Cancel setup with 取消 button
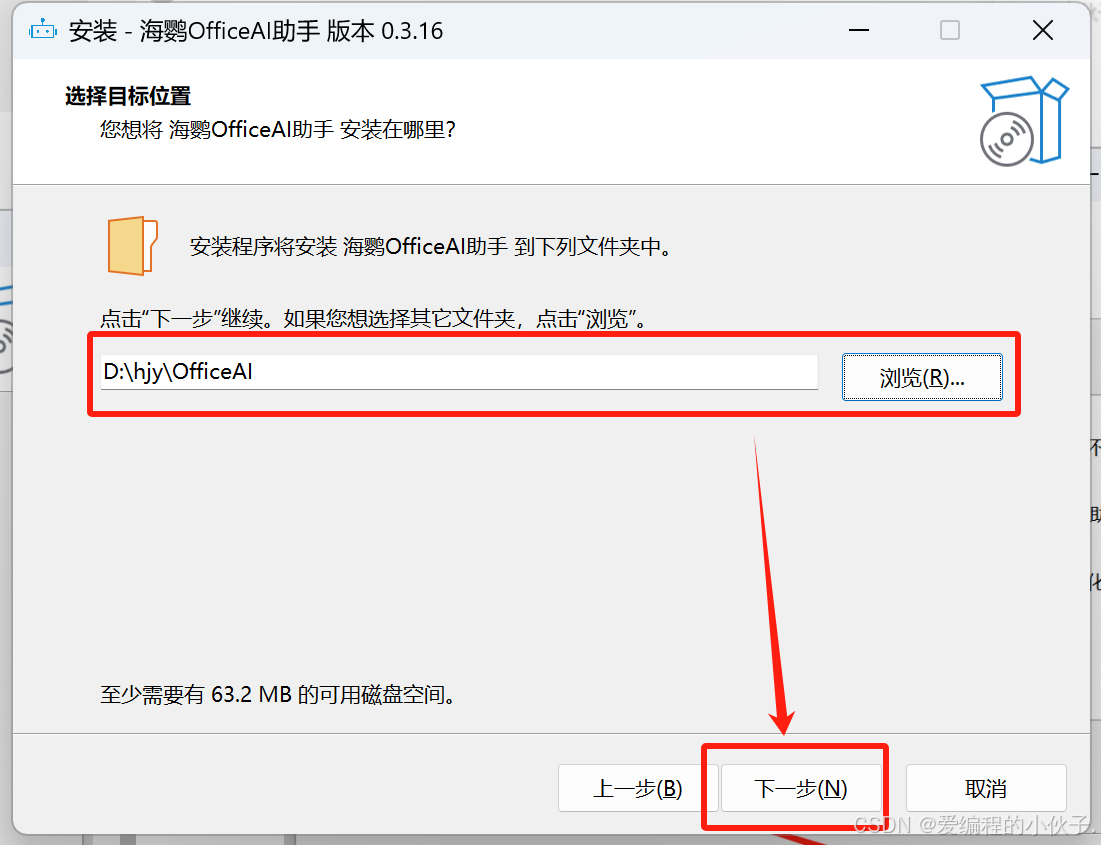 (x=986, y=788)
